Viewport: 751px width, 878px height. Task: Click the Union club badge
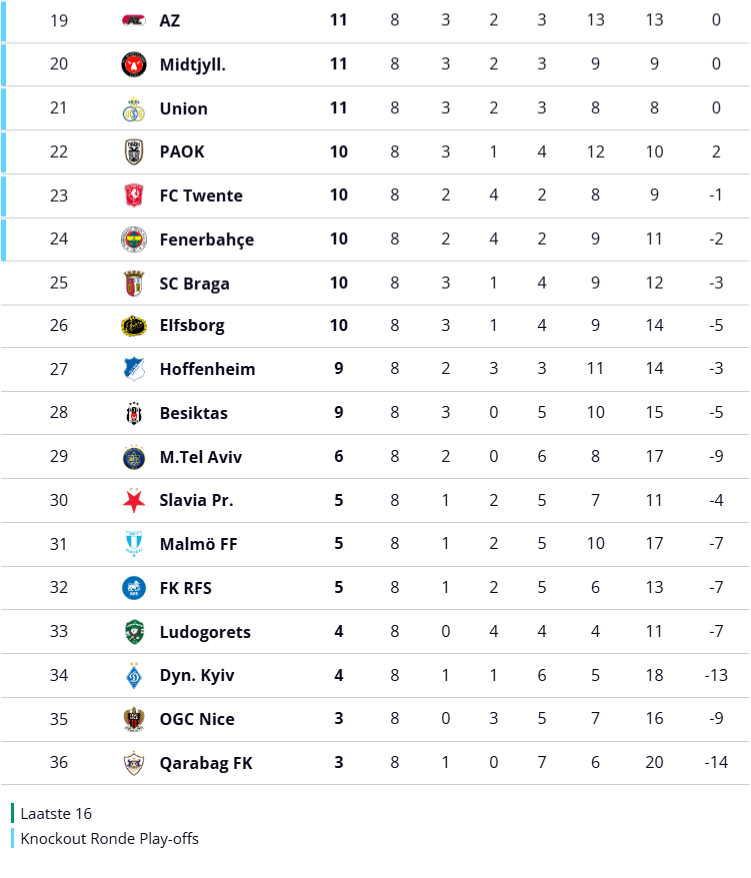click(134, 108)
